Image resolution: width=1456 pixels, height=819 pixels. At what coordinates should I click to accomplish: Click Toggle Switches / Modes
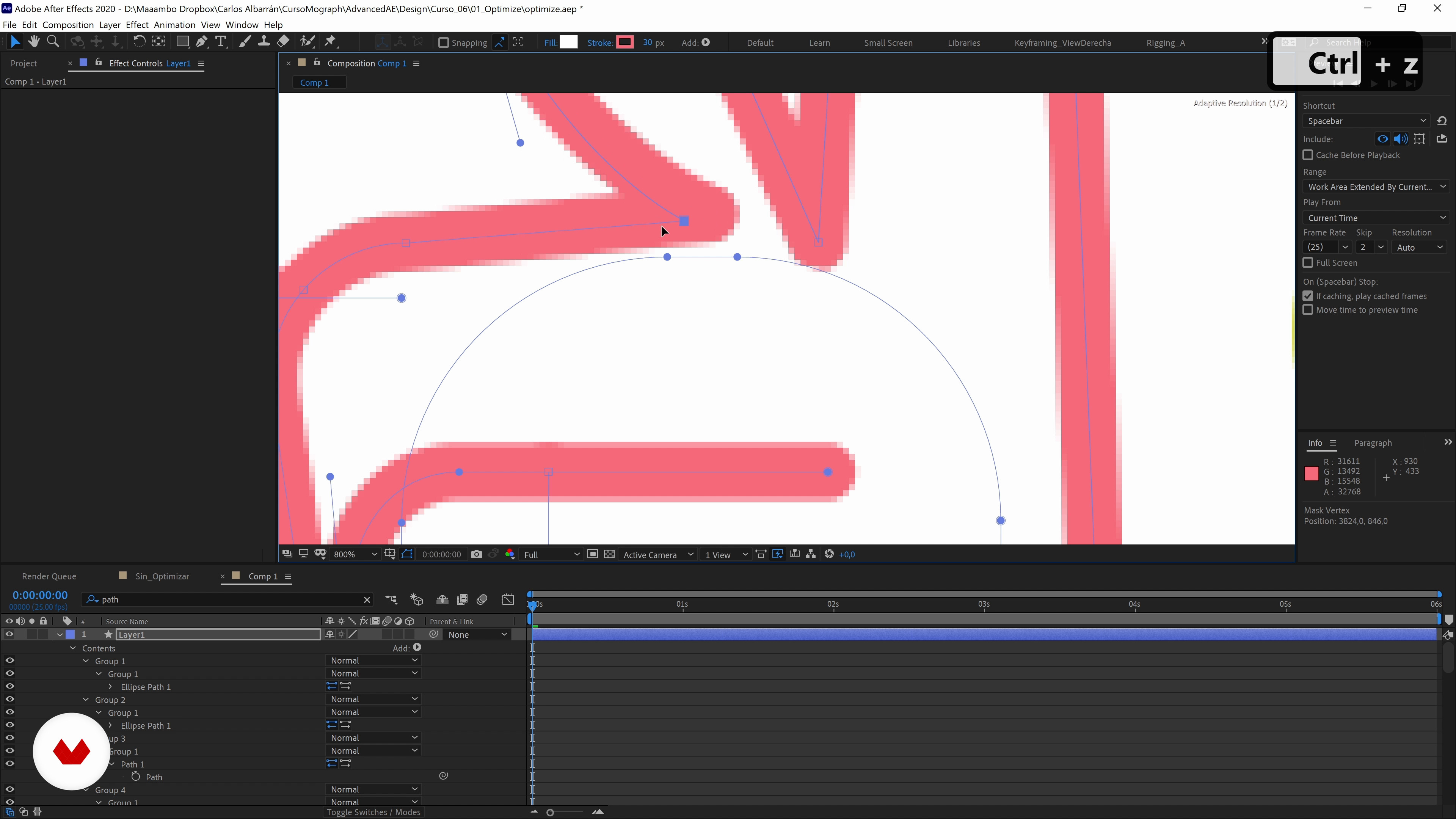point(373,812)
